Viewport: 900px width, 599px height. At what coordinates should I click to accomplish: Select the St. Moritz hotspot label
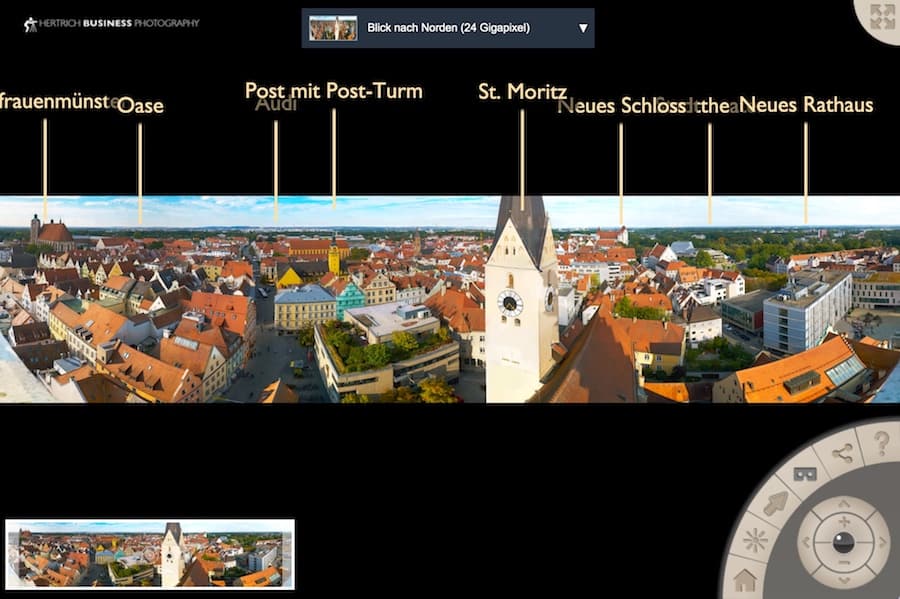click(x=522, y=92)
